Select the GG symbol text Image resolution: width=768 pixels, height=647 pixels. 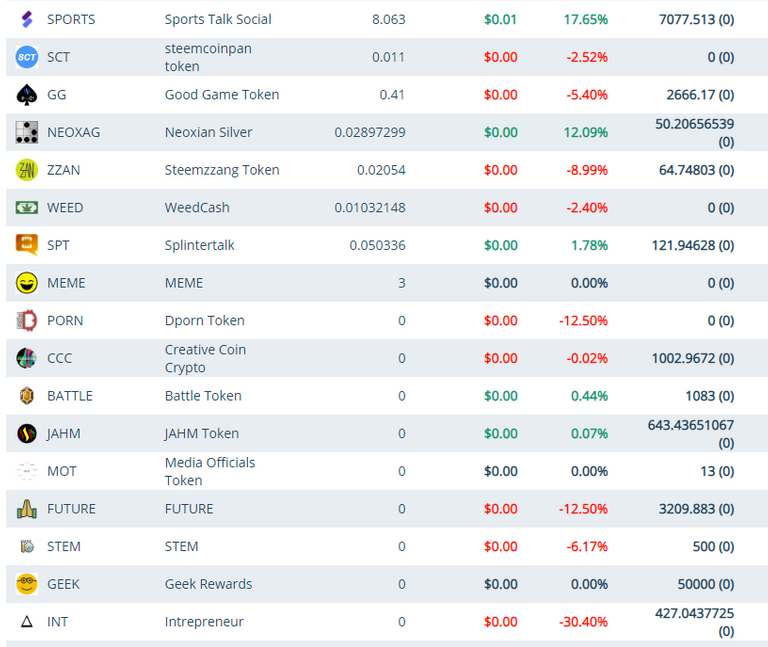(56, 95)
